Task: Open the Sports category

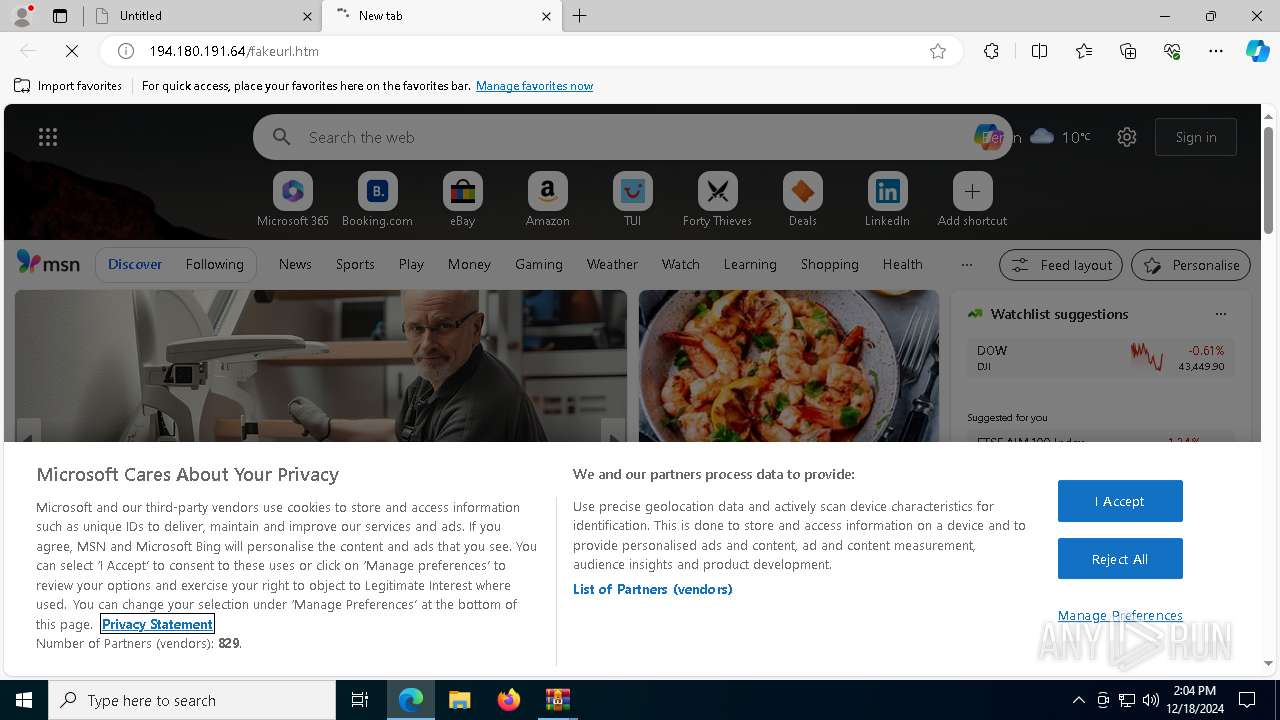Action: click(x=355, y=264)
